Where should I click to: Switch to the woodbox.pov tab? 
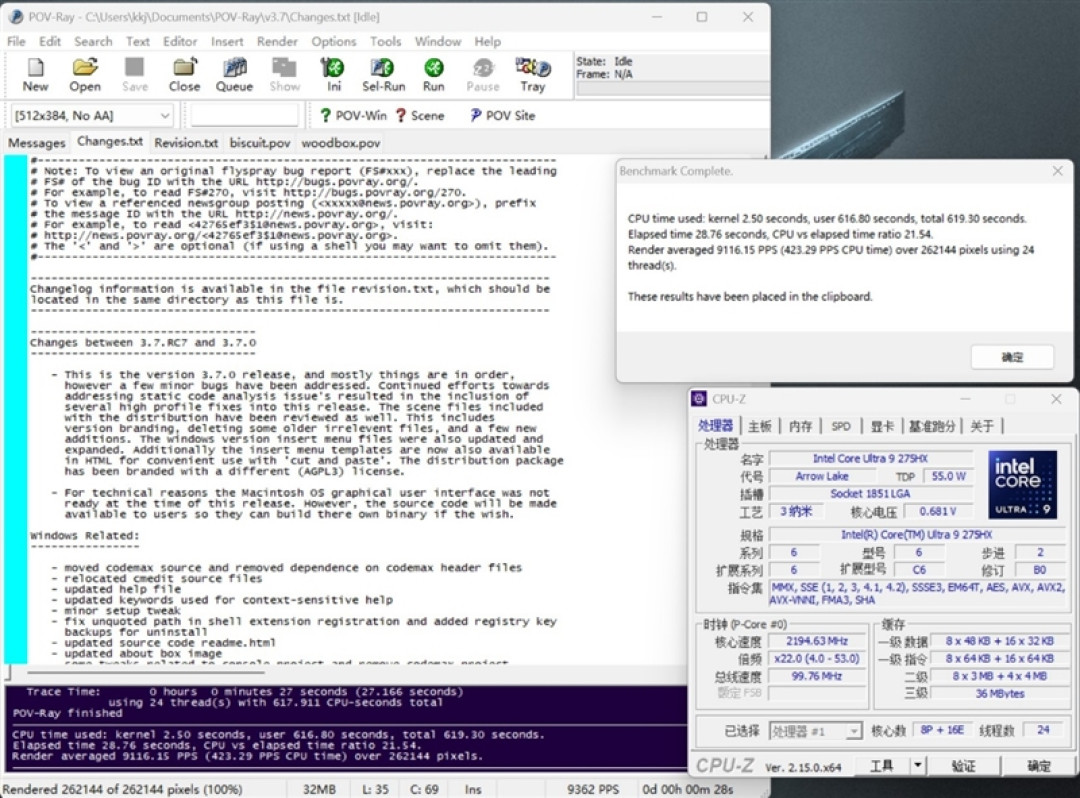click(340, 143)
